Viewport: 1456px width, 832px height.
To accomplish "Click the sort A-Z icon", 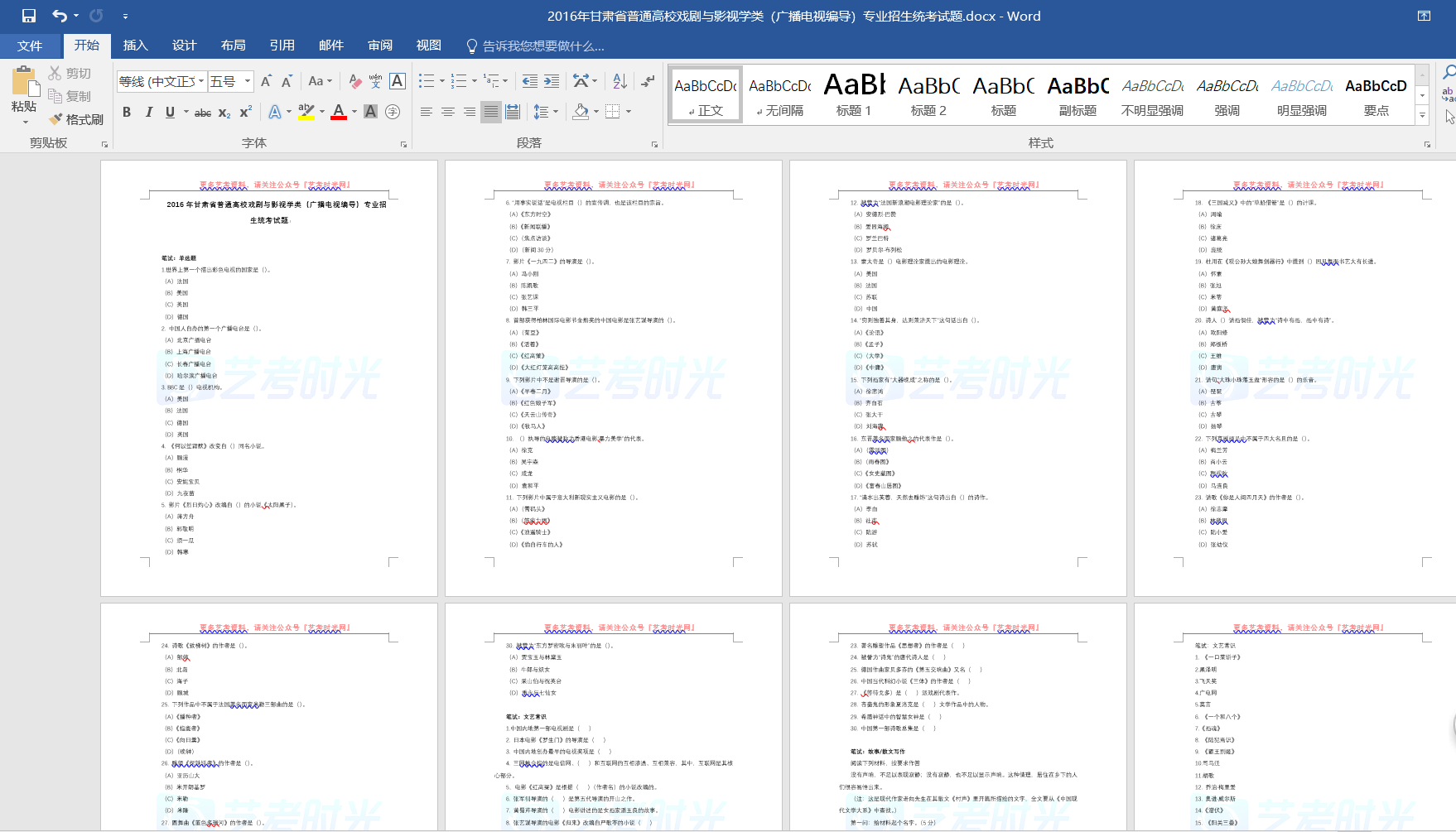I will (x=620, y=81).
